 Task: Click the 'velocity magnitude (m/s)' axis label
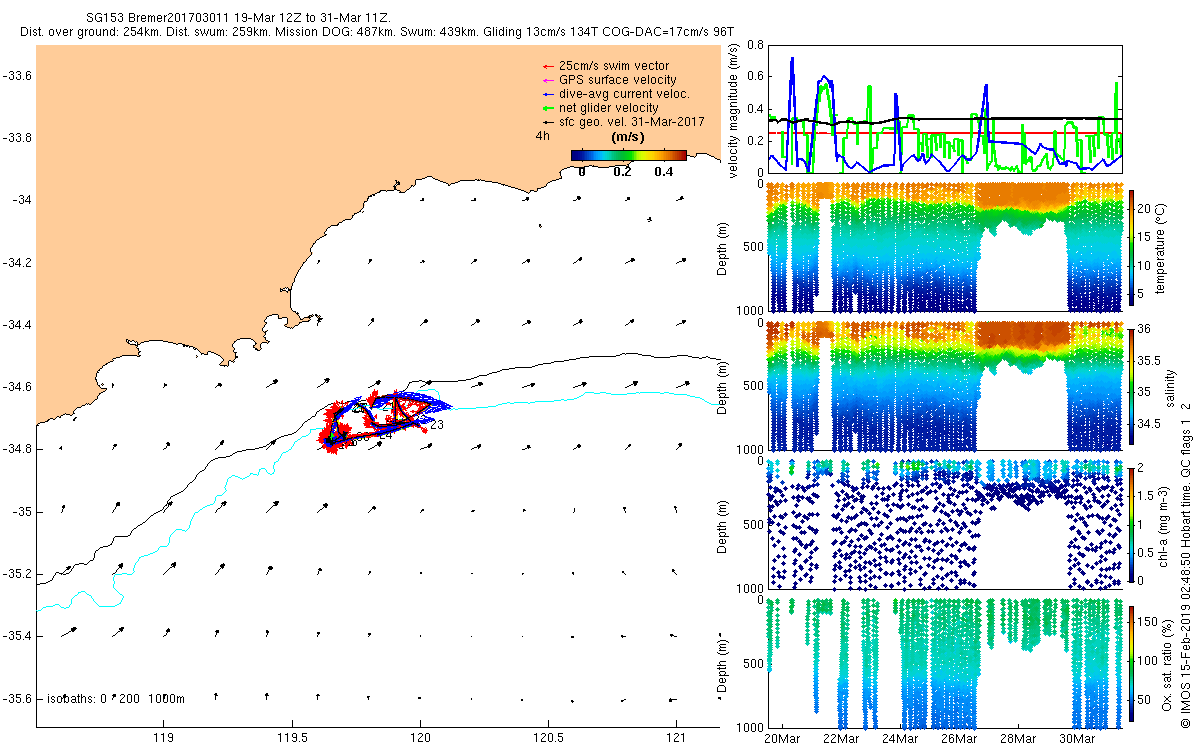(x=733, y=110)
